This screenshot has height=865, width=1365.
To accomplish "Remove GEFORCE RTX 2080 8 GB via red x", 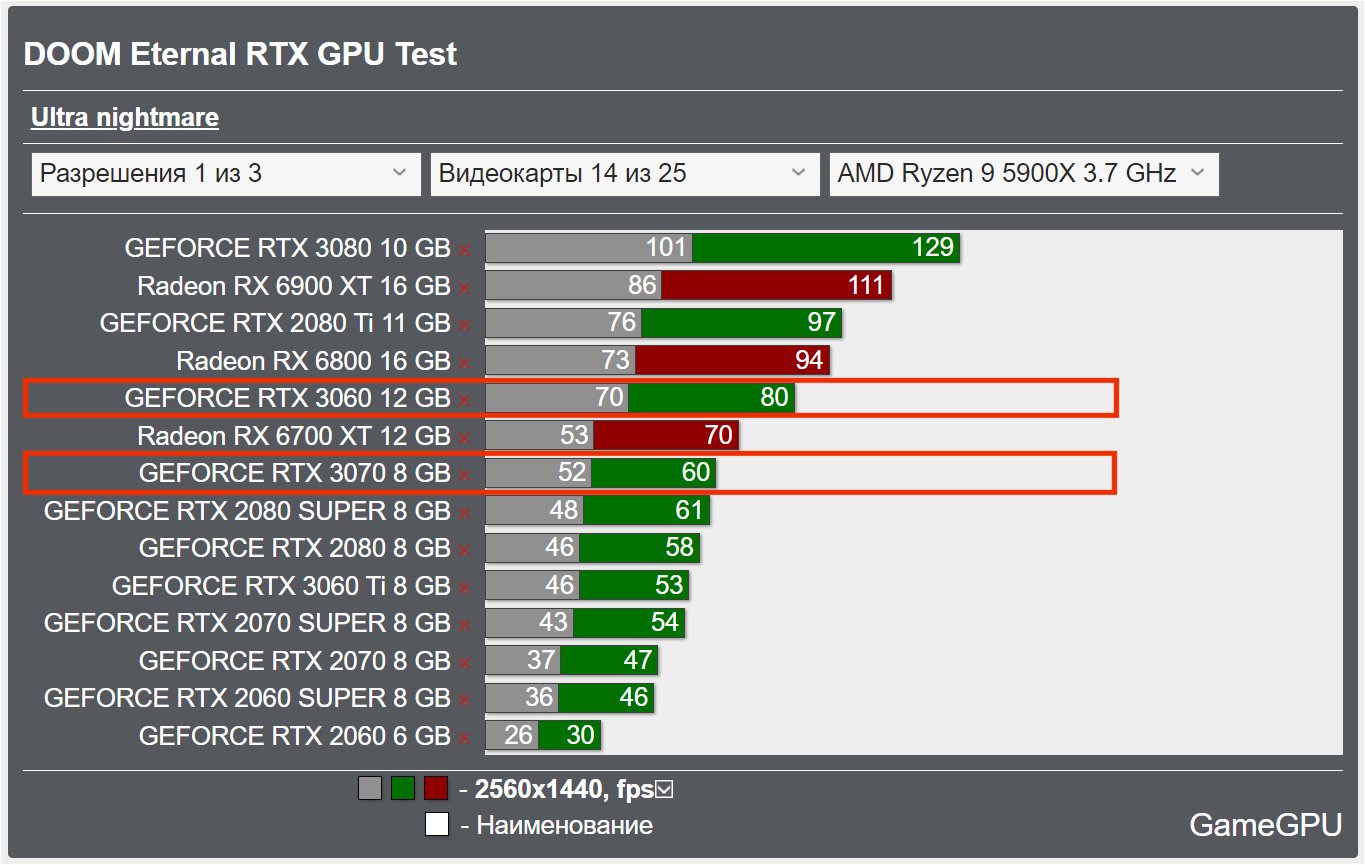I will tap(465, 550).
